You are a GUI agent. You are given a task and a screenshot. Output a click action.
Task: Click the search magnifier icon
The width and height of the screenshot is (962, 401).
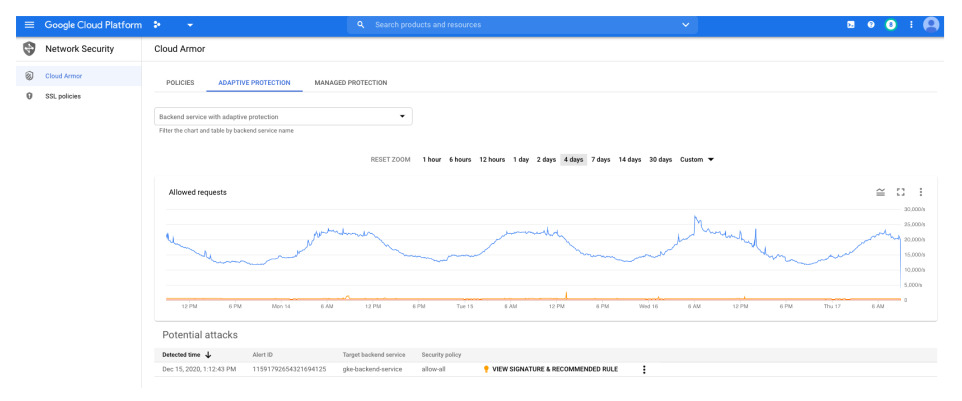click(361, 25)
